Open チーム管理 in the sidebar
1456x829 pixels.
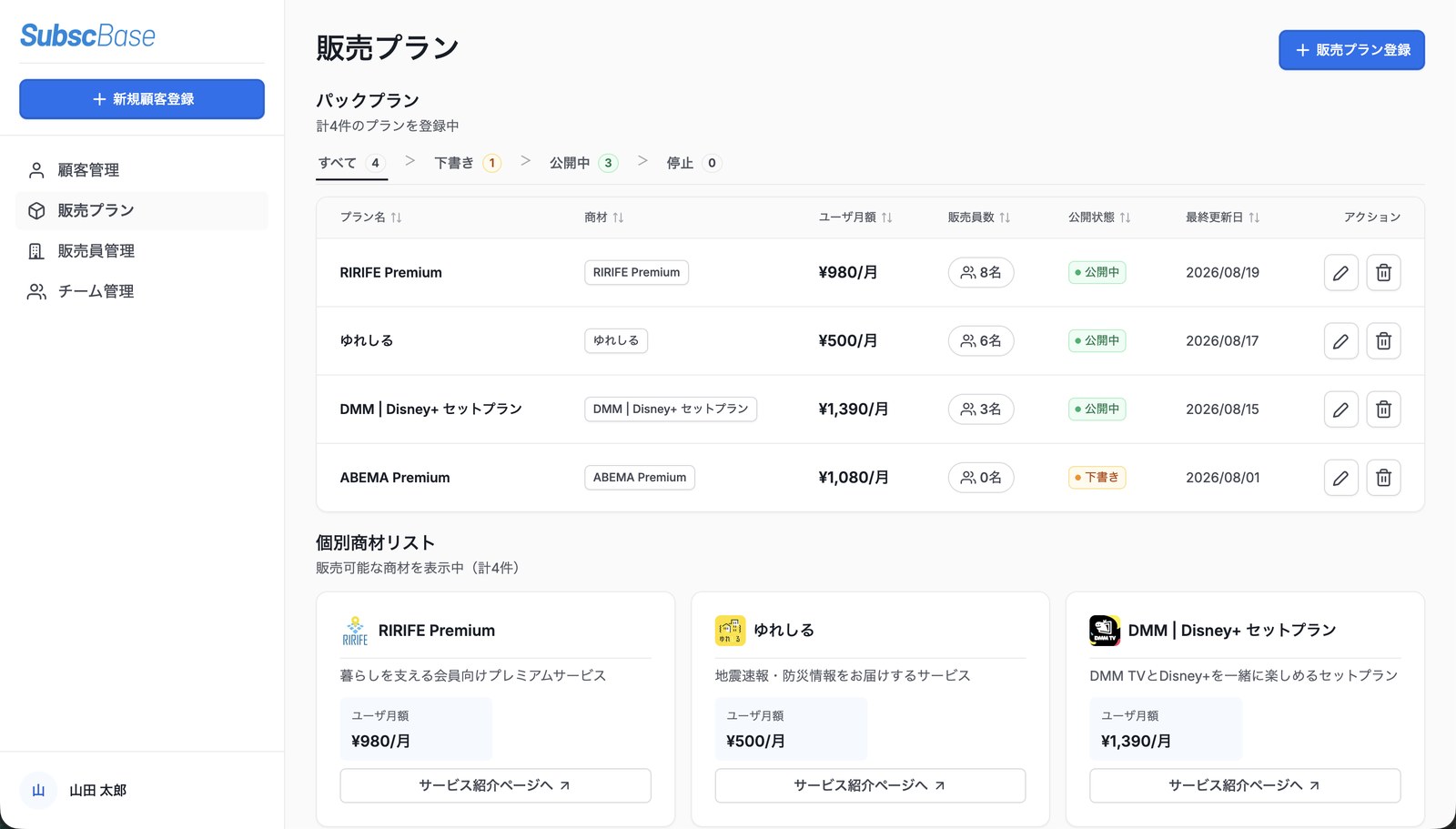pyautogui.click(x=142, y=291)
